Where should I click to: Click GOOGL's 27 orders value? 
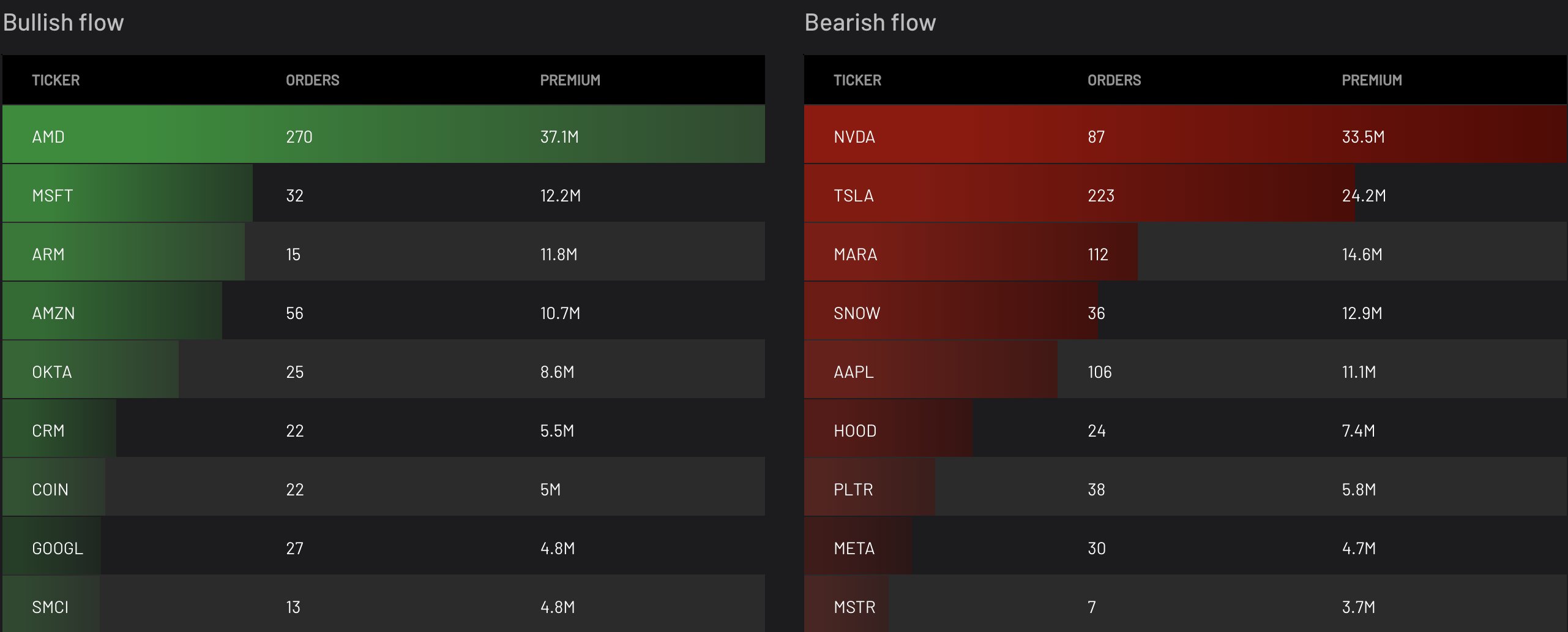click(x=295, y=548)
